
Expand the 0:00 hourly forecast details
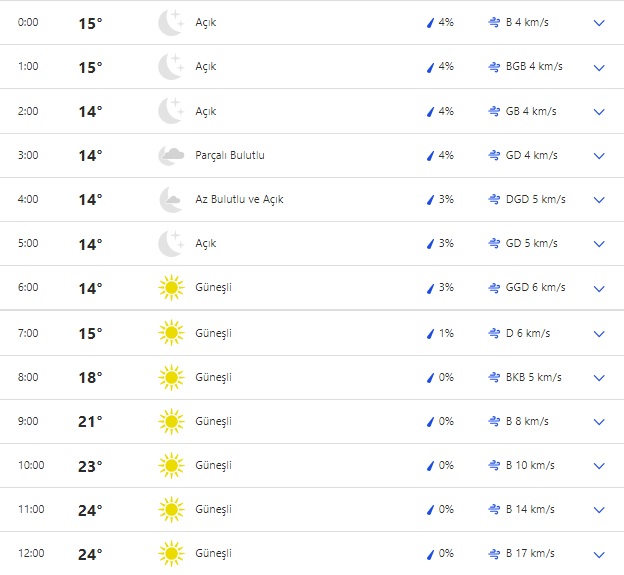[599, 23]
